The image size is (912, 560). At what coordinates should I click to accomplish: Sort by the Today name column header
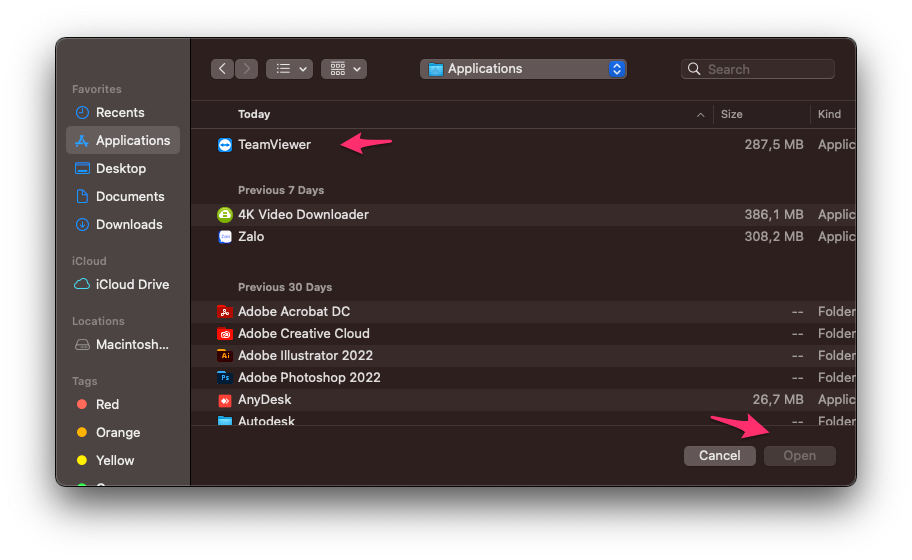click(x=254, y=114)
